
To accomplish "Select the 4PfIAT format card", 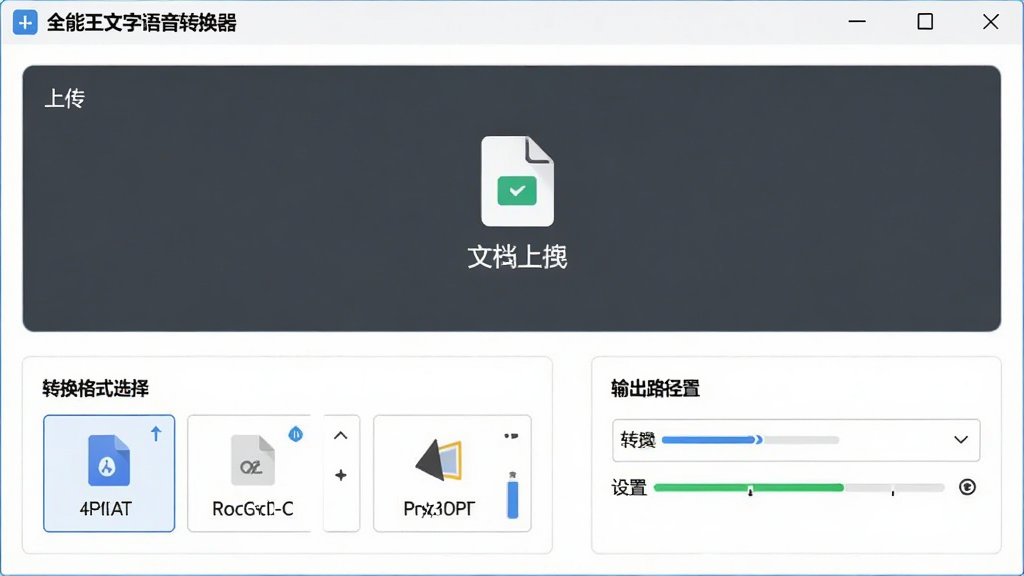I will 109,473.
